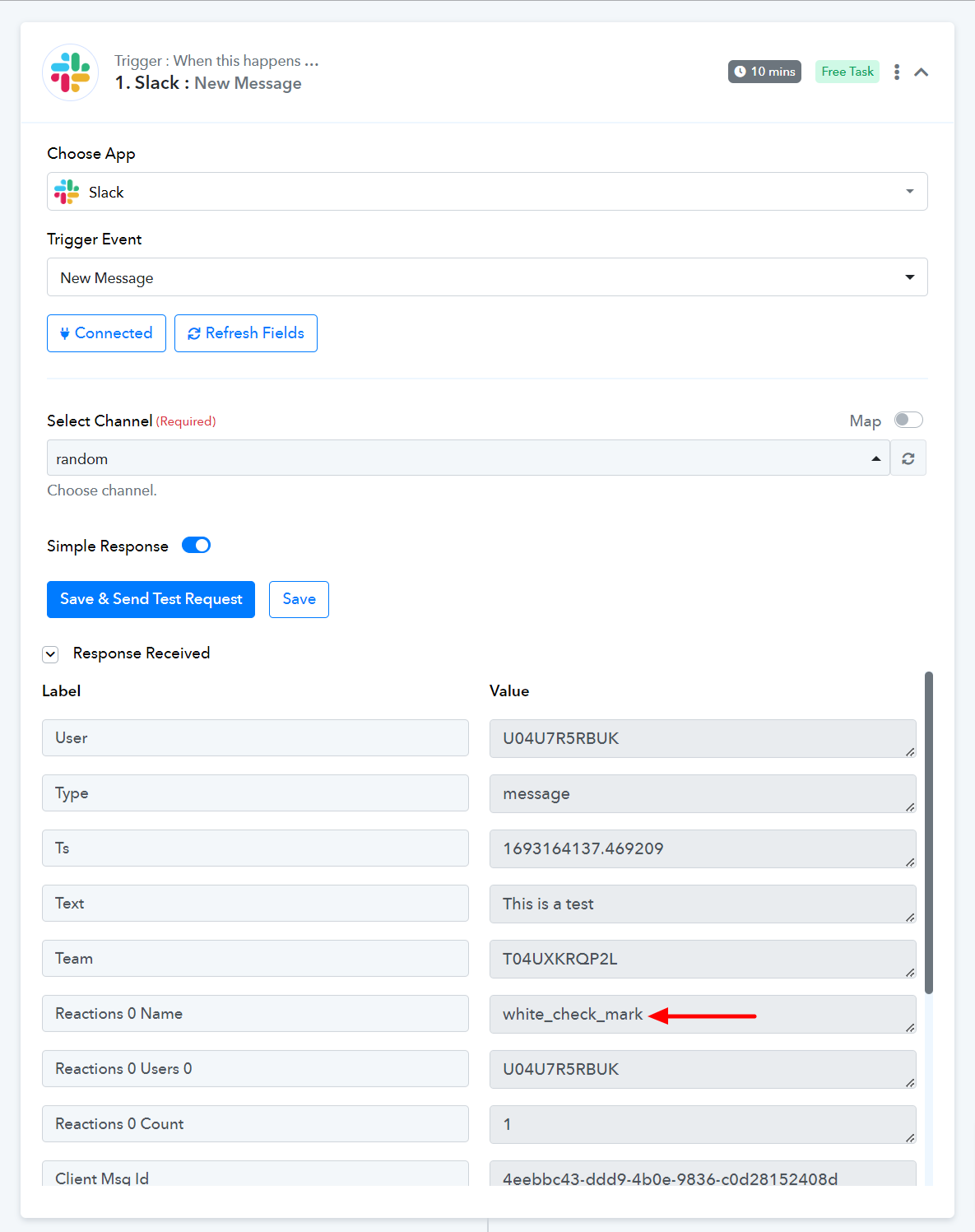Image resolution: width=975 pixels, height=1232 pixels.
Task: Click the Type label field
Action: [255, 793]
